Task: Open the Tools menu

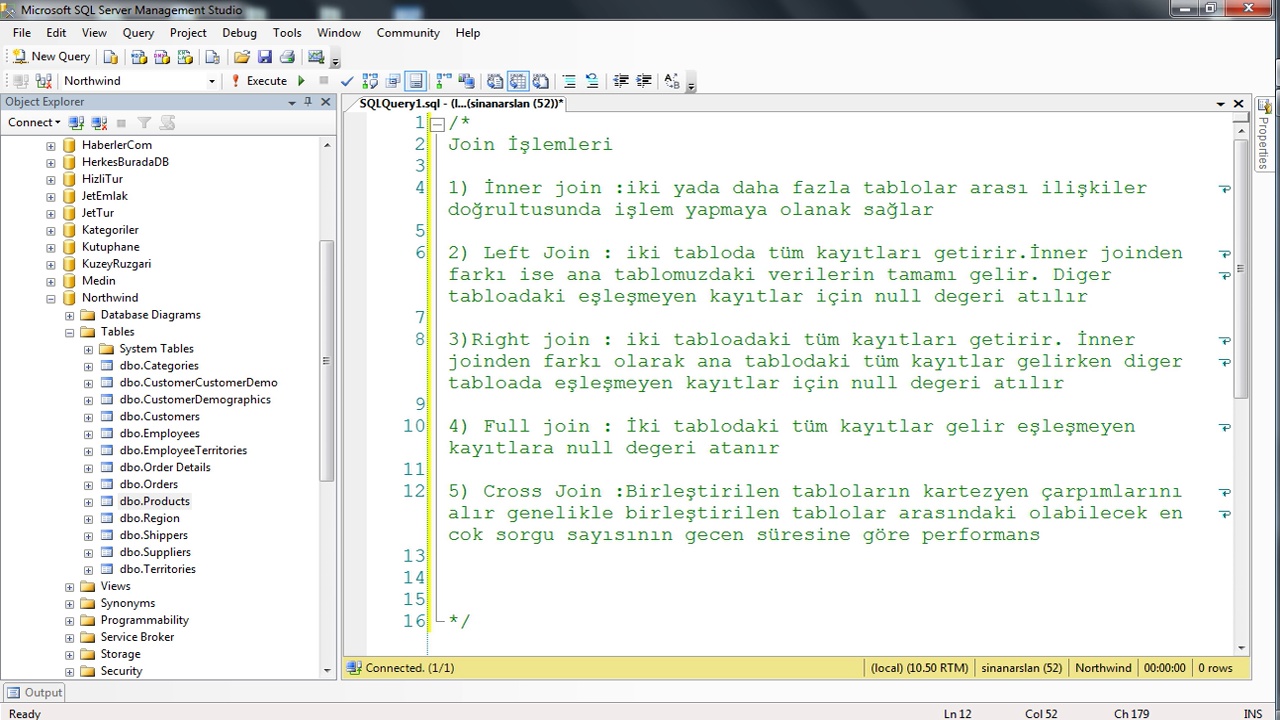Action: tap(287, 33)
